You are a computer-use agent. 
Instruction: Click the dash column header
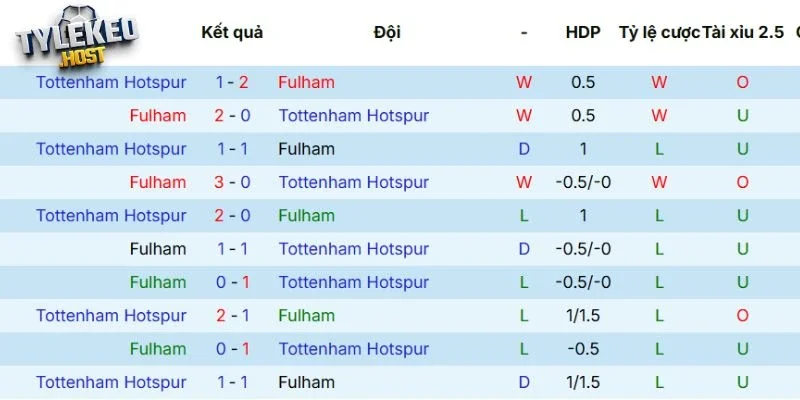coord(524,32)
